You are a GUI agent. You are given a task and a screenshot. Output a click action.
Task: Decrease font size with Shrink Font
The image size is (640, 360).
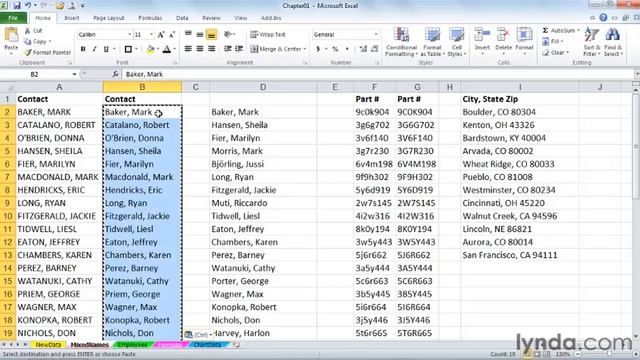tap(172, 35)
